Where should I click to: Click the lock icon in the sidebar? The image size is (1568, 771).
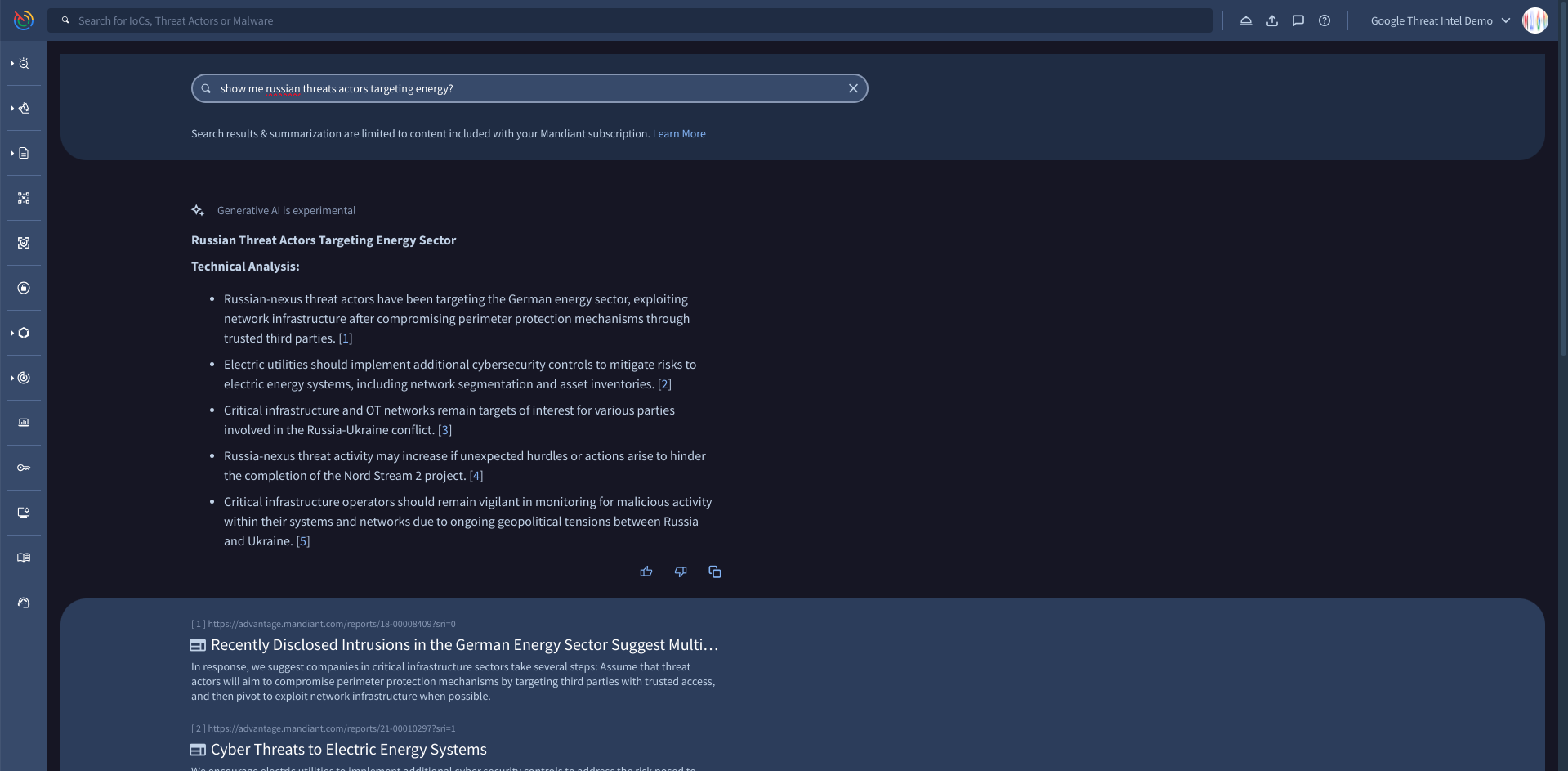[23, 288]
